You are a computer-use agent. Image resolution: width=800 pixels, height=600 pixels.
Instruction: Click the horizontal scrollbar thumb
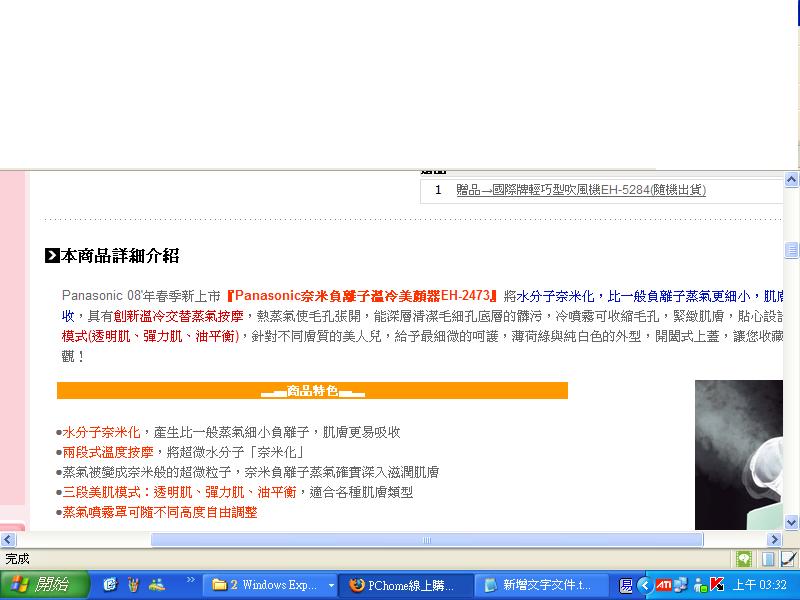pyautogui.click(x=427, y=539)
